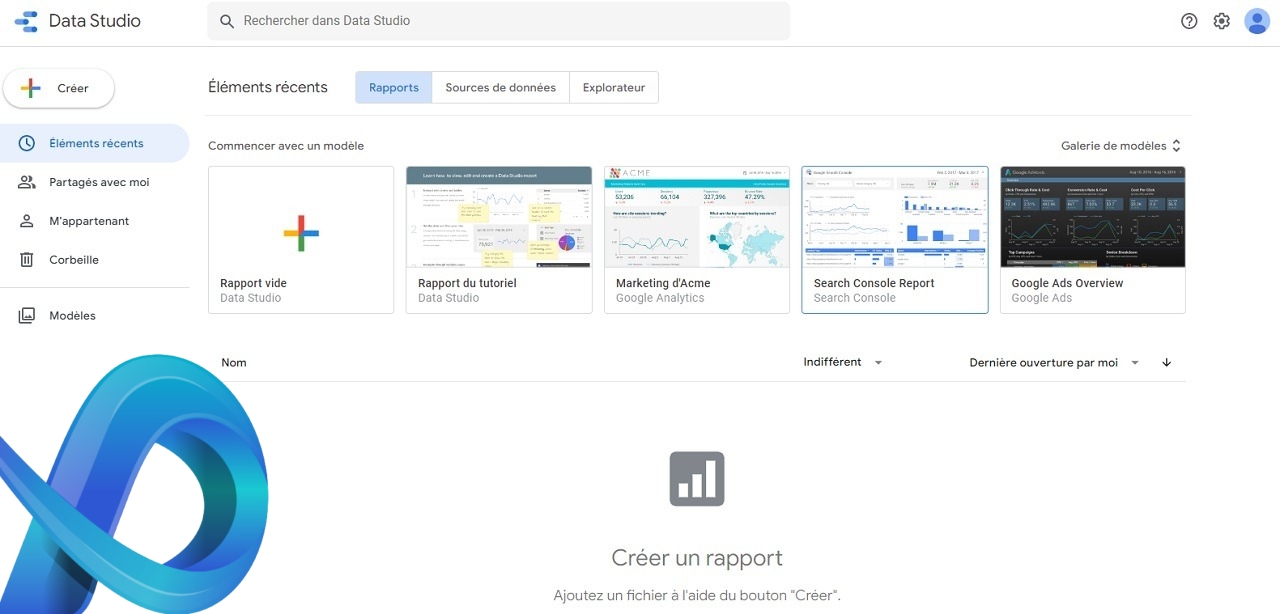
Task: Open Corbeille in the sidebar
Action: tap(95, 260)
